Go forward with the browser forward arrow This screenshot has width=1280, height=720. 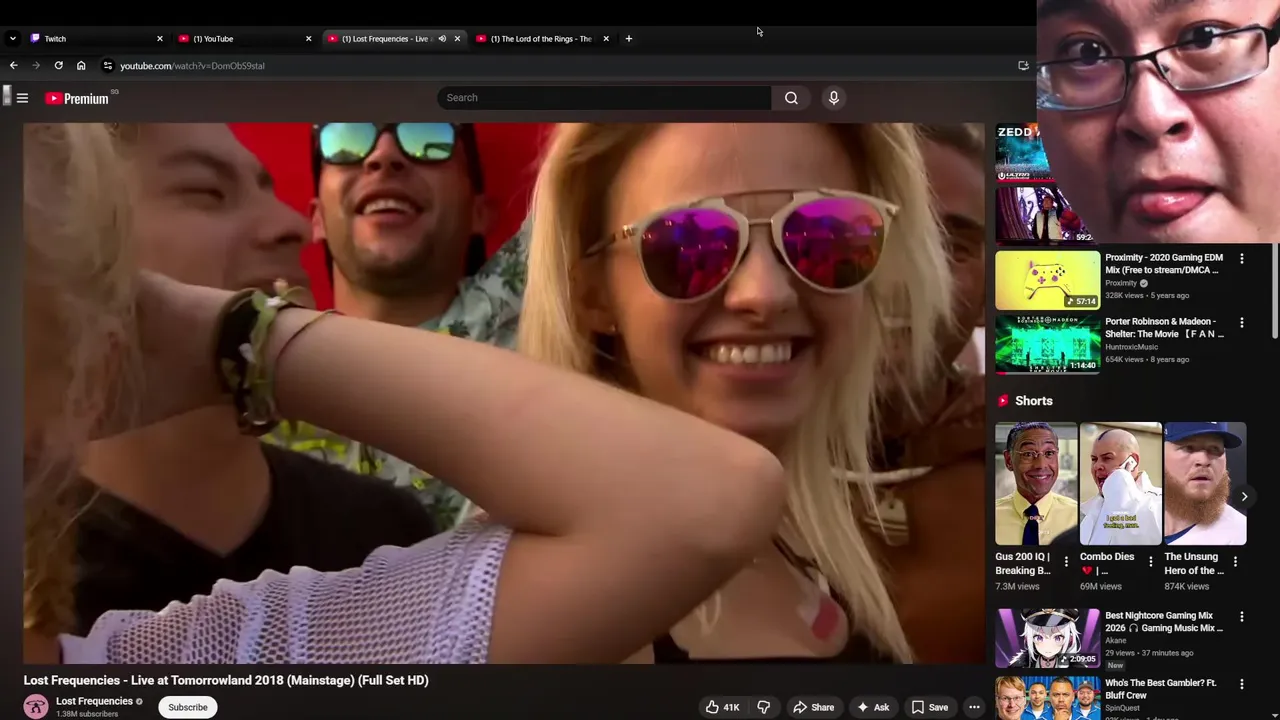pyautogui.click(x=35, y=66)
